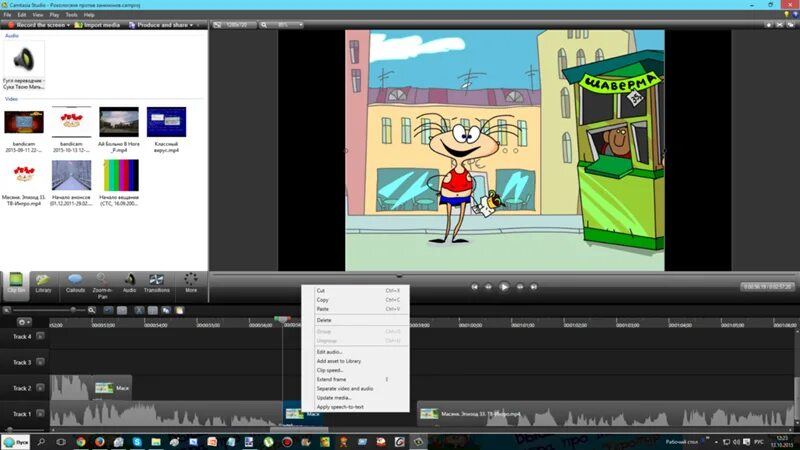Screen dimensions: 800x450
Task: Open the Library panel
Action: point(43,284)
